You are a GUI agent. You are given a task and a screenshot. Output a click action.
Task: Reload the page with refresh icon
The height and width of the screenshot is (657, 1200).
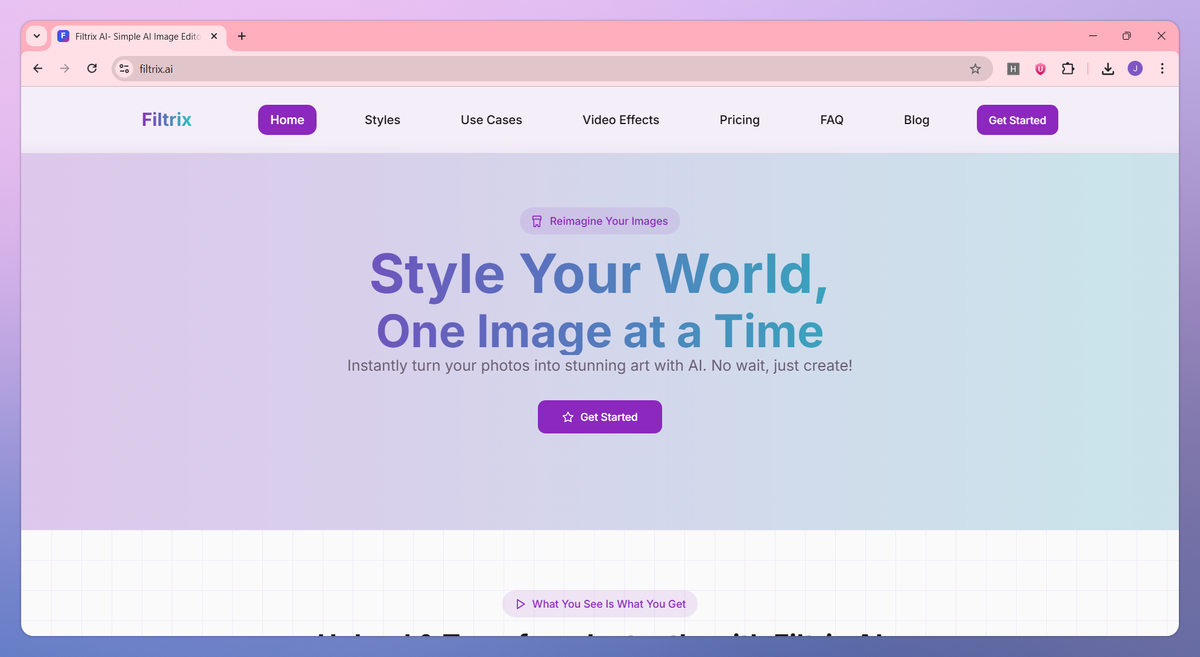pos(92,68)
